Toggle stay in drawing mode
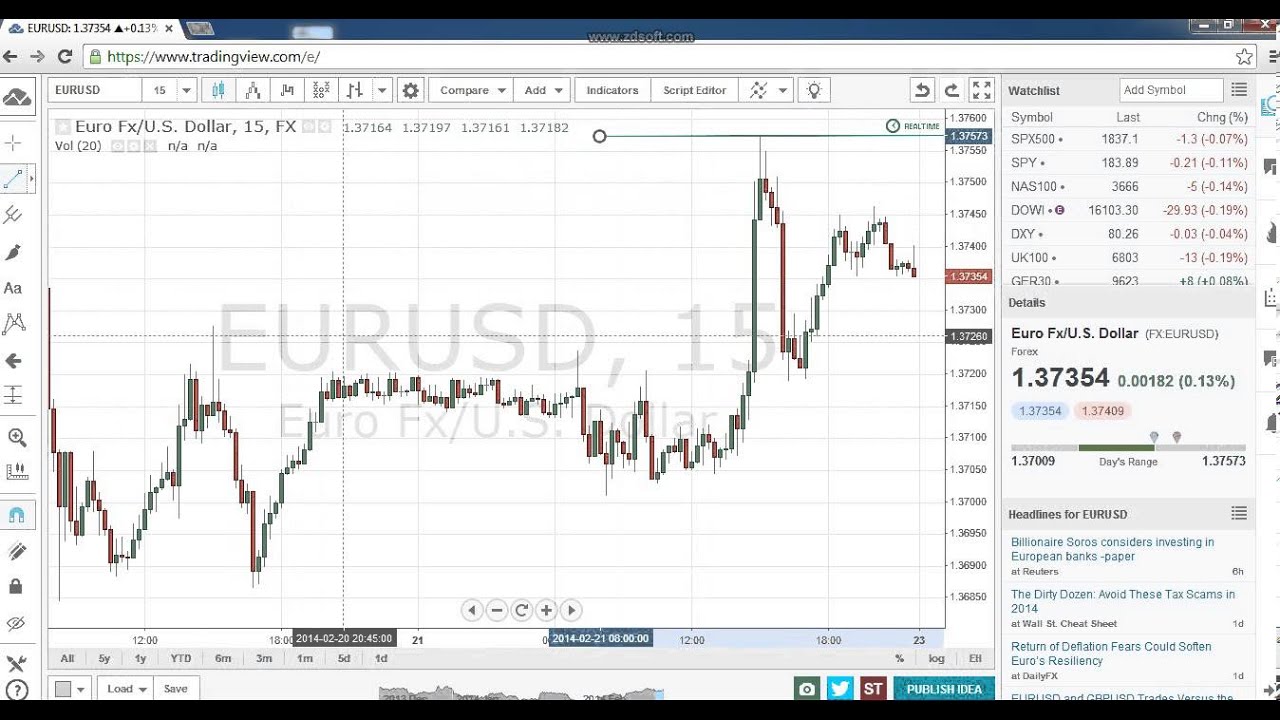The height and width of the screenshot is (720, 1280). coord(17,551)
